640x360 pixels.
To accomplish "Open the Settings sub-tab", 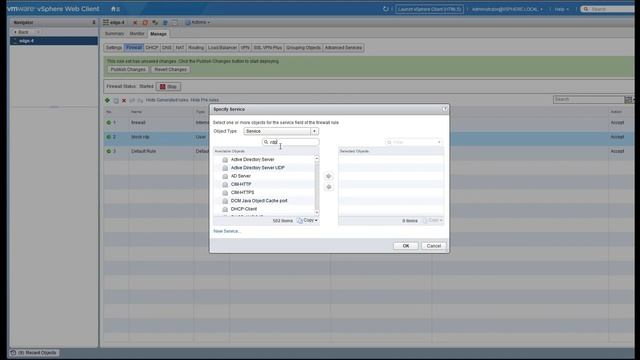I will pyautogui.click(x=113, y=48).
